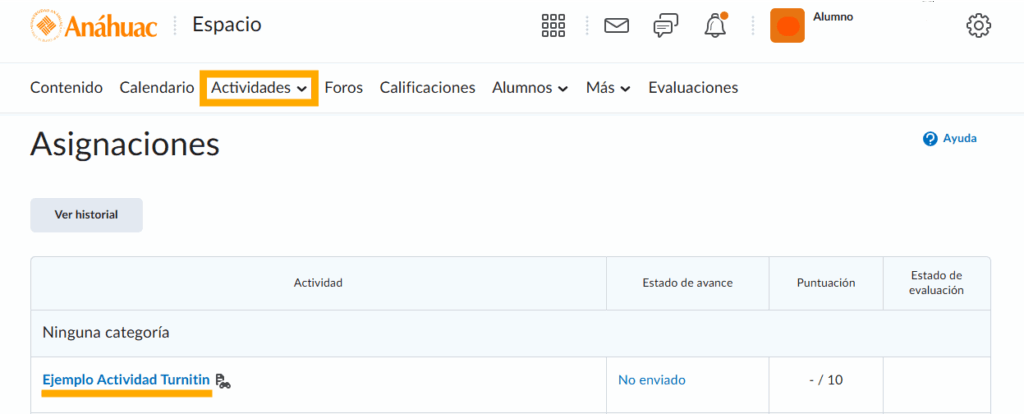1024x414 pixels.
Task: Click the Turnitin icon beside the activity
Action: coord(223,380)
